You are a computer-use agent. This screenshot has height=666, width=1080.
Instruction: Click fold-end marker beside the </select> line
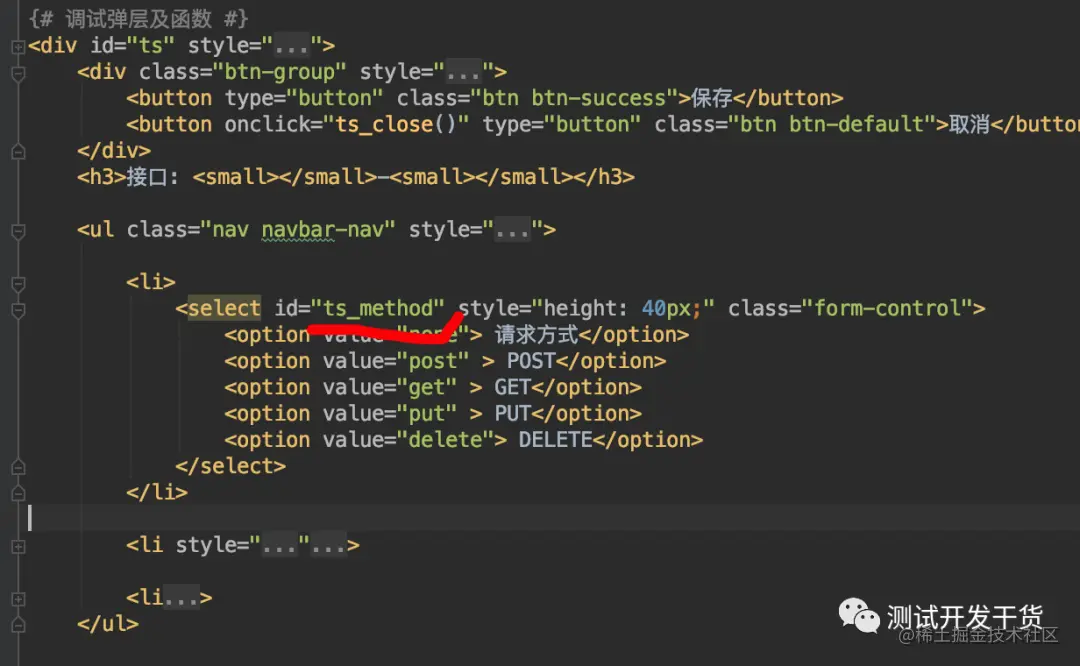[x=19, y=467]
